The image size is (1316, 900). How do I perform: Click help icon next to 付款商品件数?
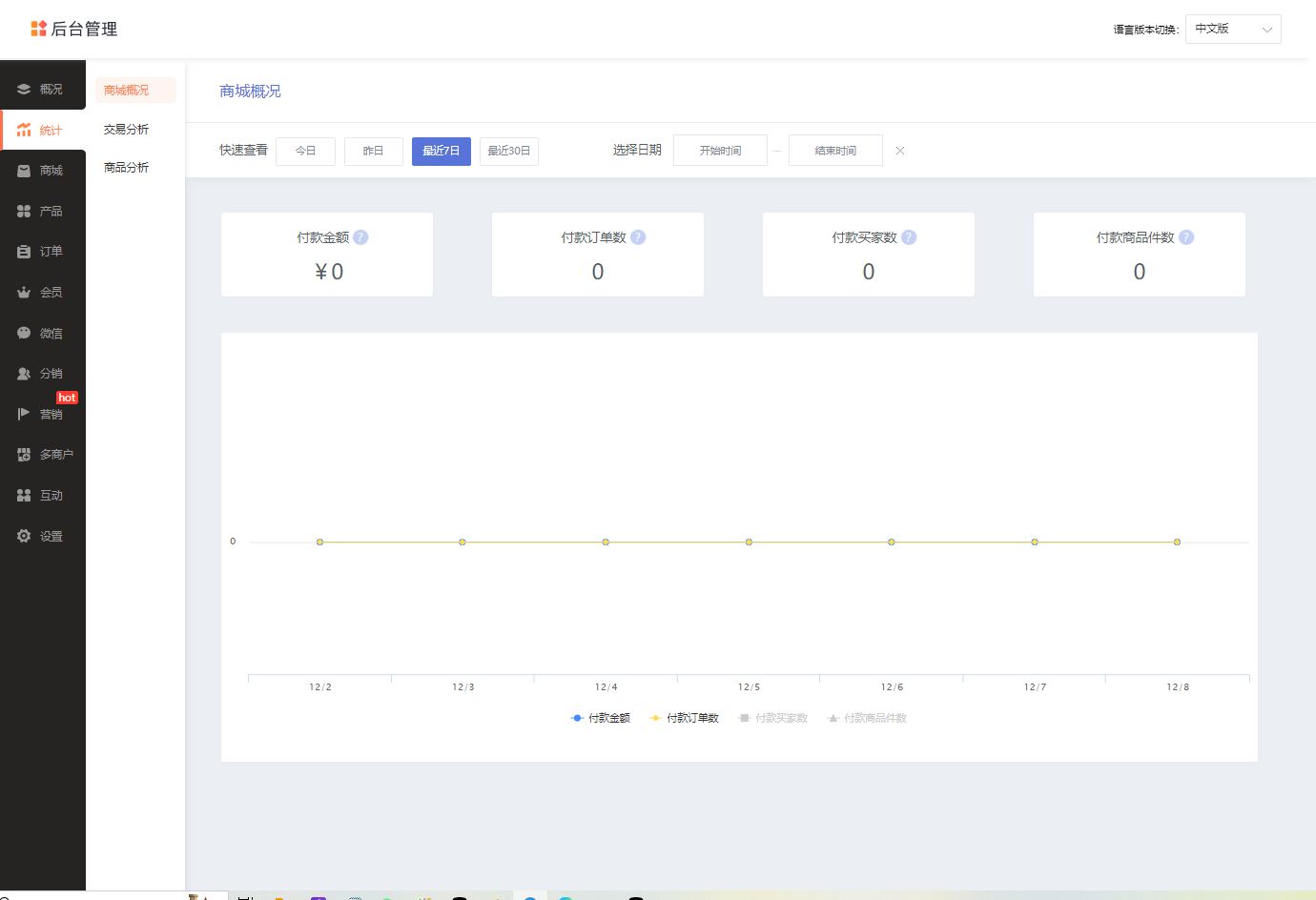pos(1186,237)
